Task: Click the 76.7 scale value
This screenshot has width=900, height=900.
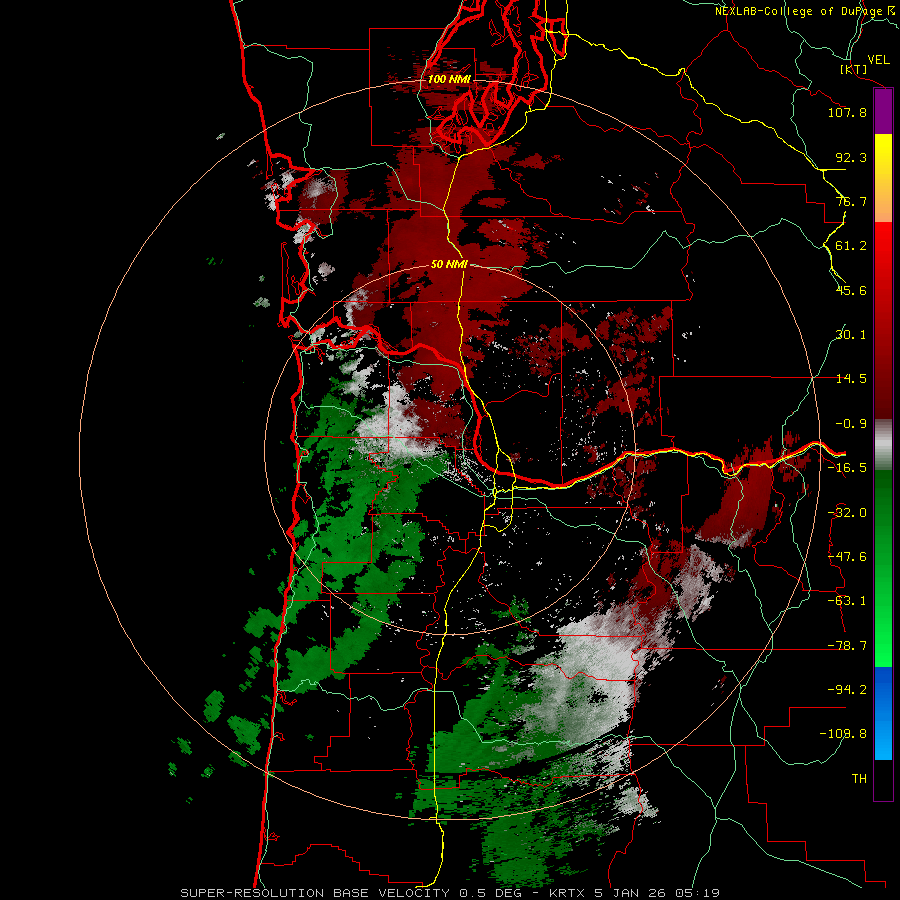Action: click(x=851, y=201)
